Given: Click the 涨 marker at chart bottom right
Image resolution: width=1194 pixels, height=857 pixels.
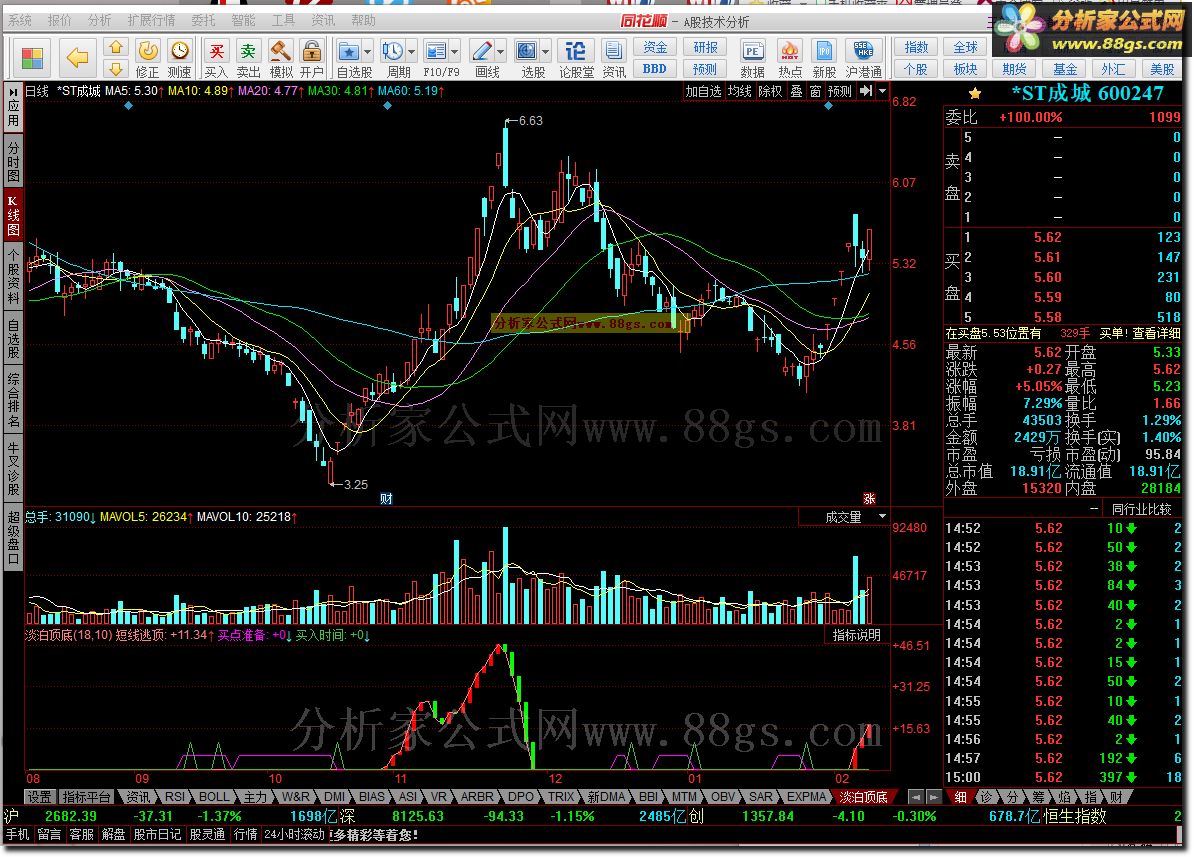Looking at the screenshot, I should tap(870, 498).
